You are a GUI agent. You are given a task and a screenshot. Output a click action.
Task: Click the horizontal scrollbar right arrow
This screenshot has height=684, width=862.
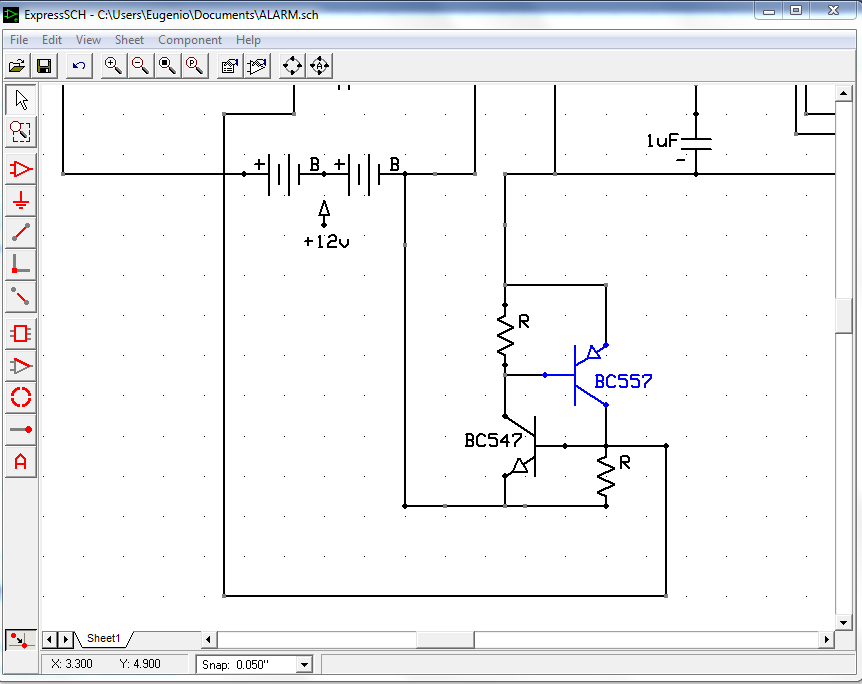click(826, 639)
